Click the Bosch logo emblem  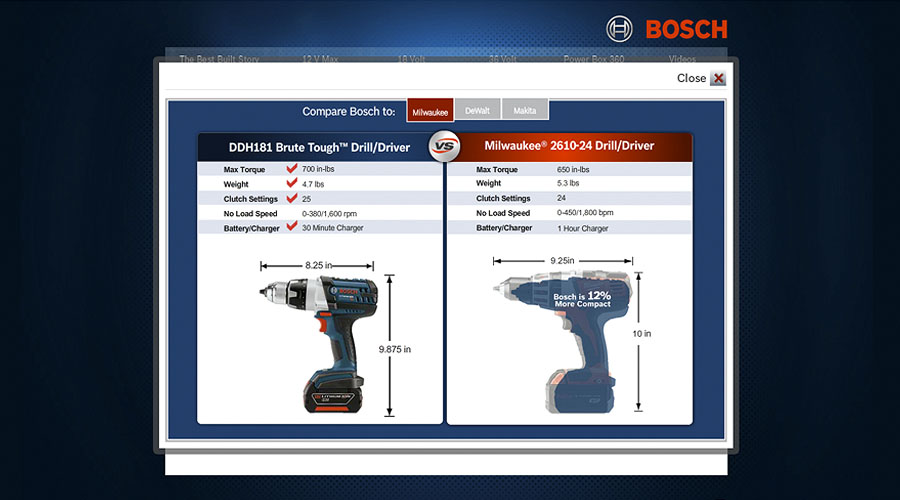tap(619, 29)
